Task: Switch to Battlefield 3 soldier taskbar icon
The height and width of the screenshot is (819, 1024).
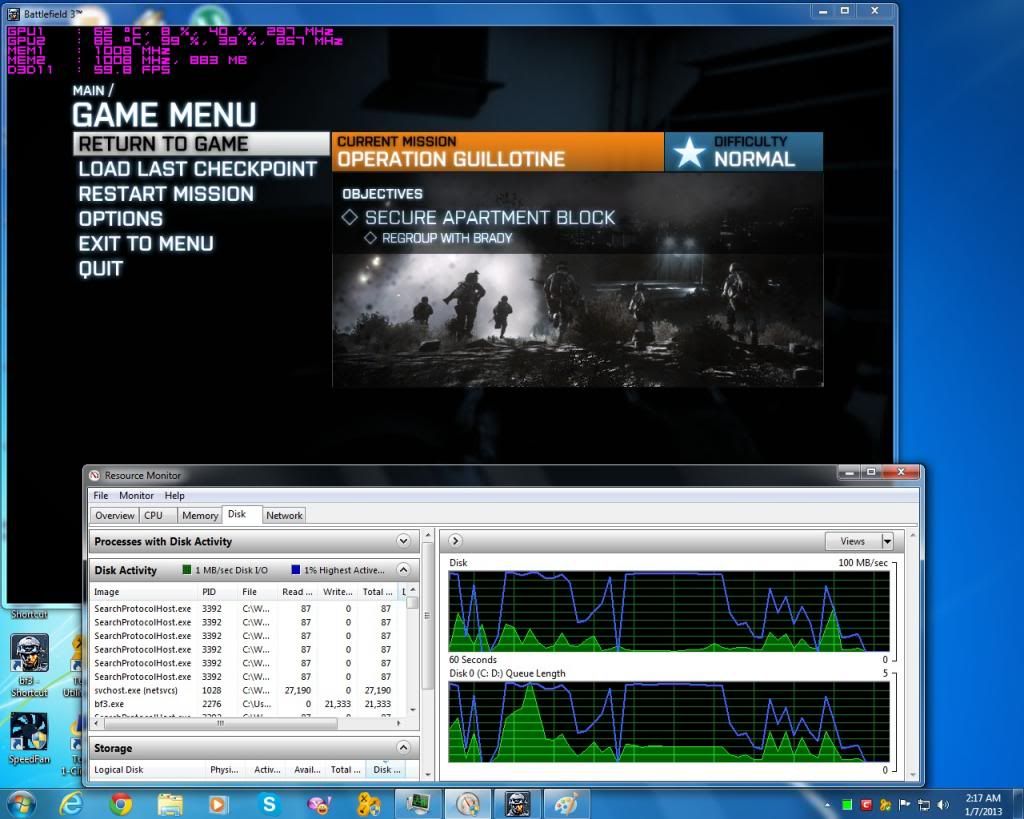Action: tap(517, 803)
